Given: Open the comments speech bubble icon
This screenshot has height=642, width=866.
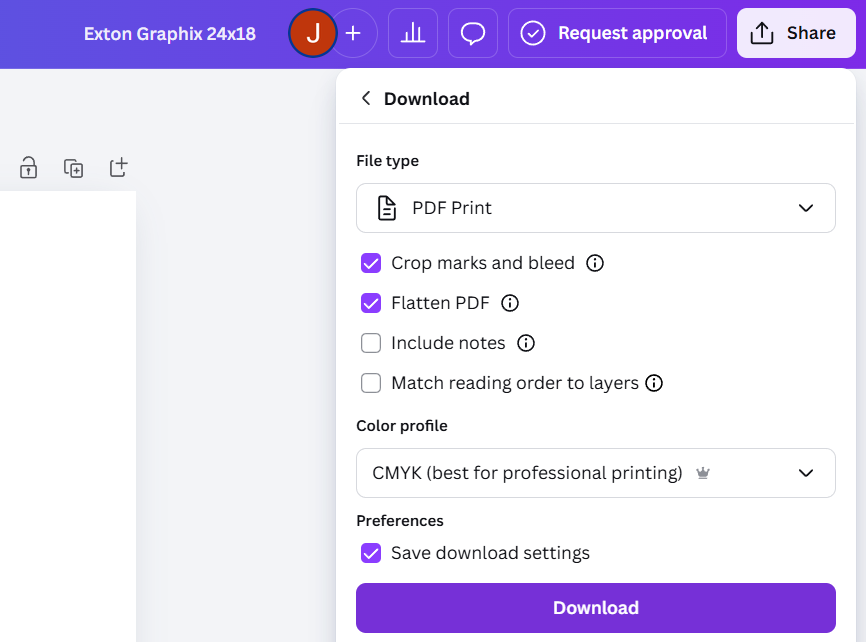Looking at the screenshot, I should (x=473, y=33).
